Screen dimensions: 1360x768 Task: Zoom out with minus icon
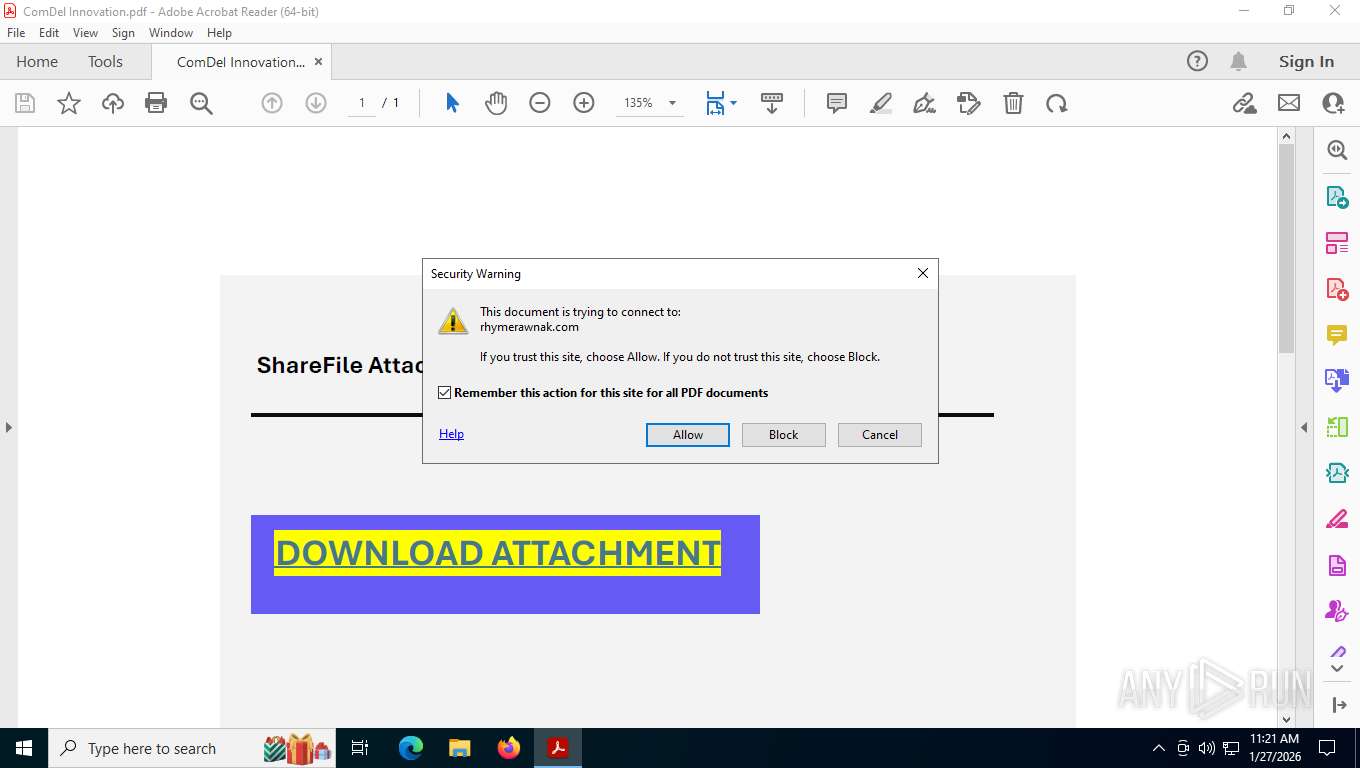pyautogui.click(x=540, y=103)
